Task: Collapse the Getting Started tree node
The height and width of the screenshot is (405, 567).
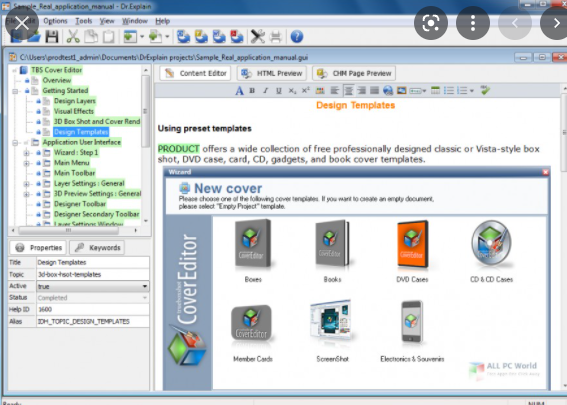Action: 15,91
